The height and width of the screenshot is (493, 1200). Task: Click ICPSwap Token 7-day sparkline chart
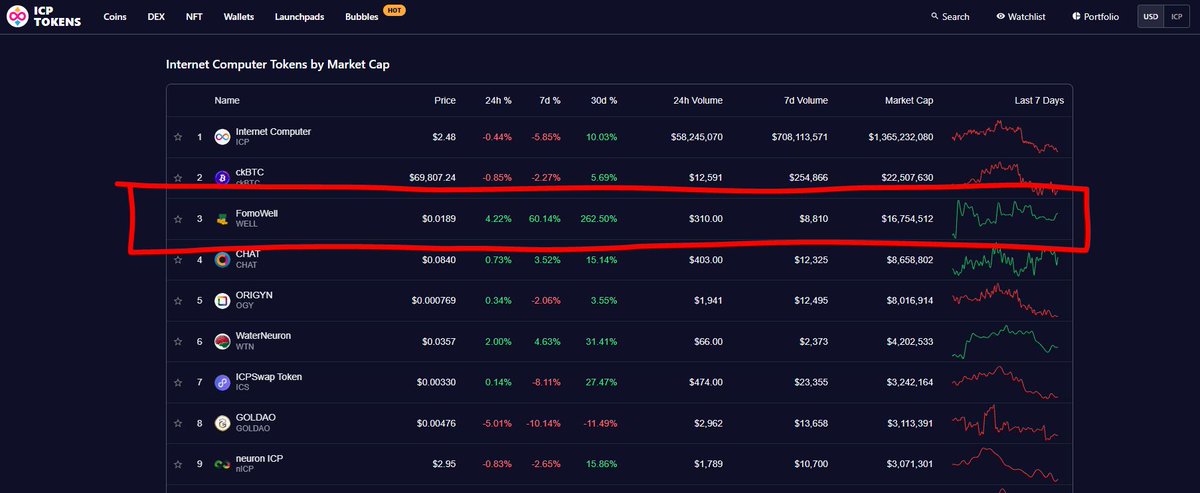(x=1004, y=383)
